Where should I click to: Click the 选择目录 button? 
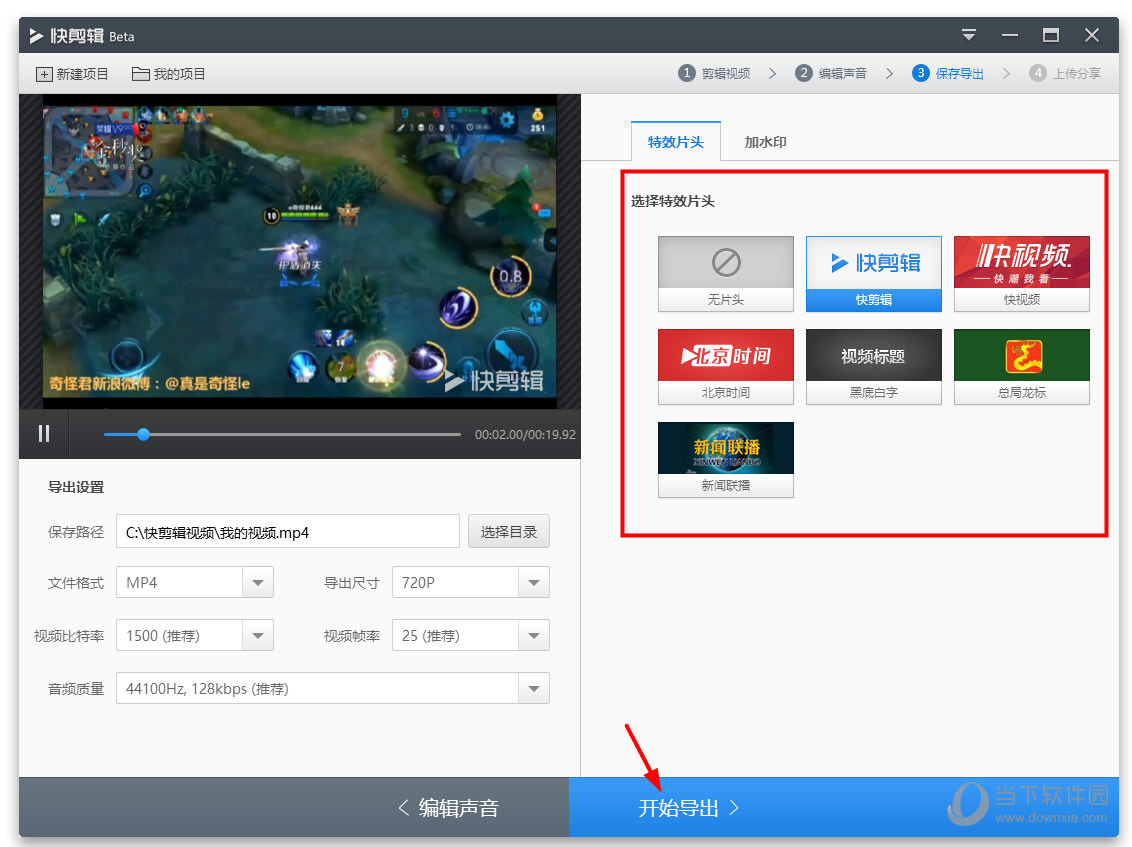tap(508, 532)
